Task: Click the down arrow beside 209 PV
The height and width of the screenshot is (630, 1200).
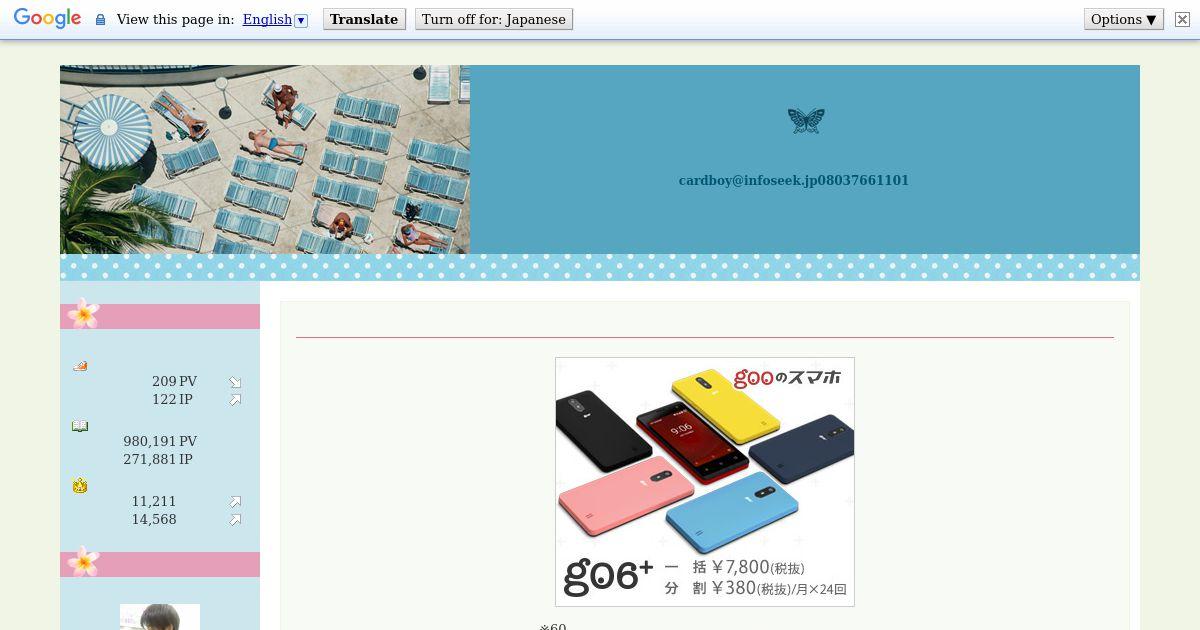Action: pos(235,382)
